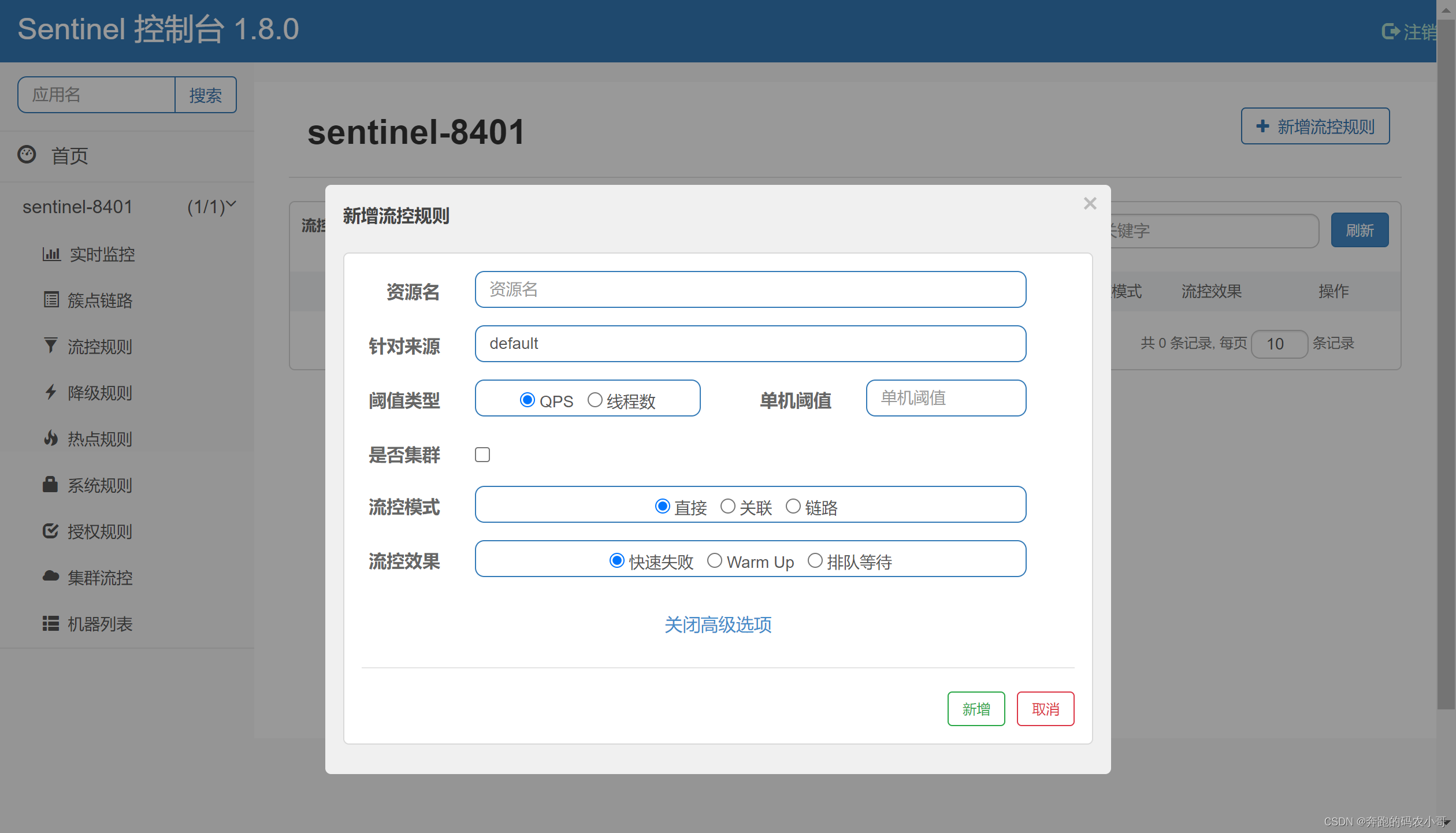Click the list icon for 簇点链路
The width and height of the screenshot is (1456, 833).
[51, 300]
